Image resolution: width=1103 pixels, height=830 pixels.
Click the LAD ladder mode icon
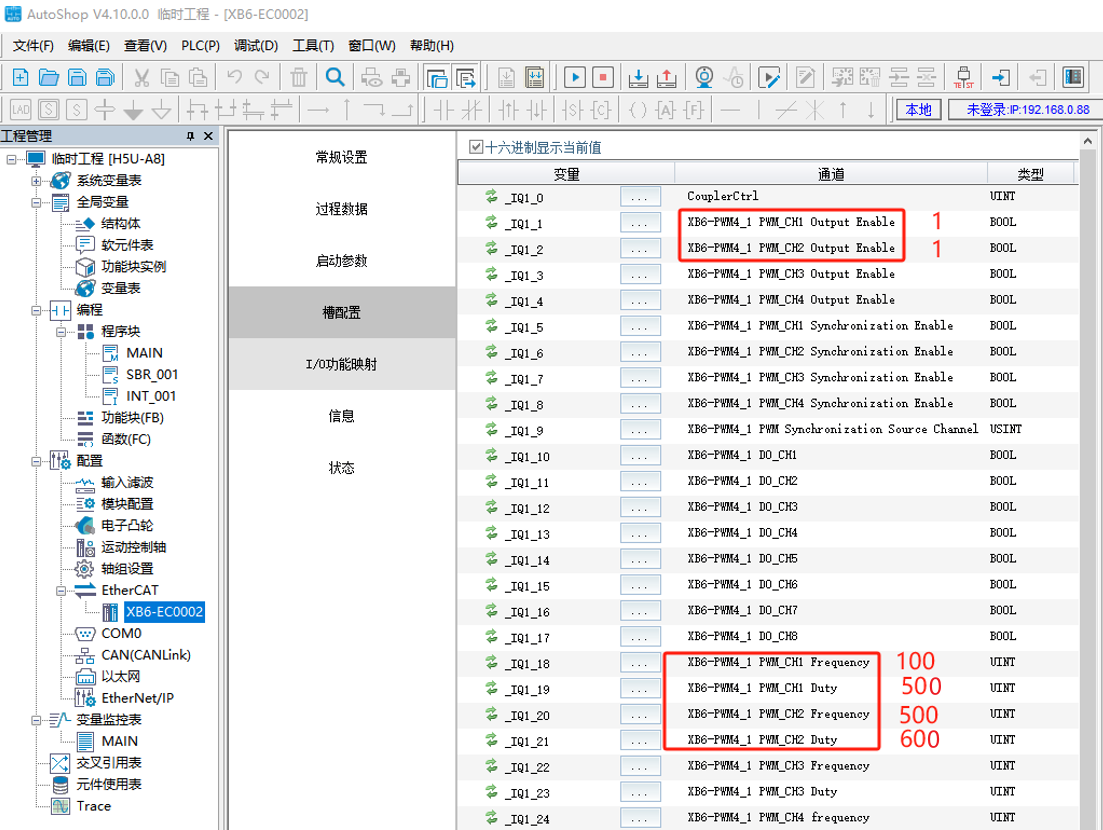20,110
